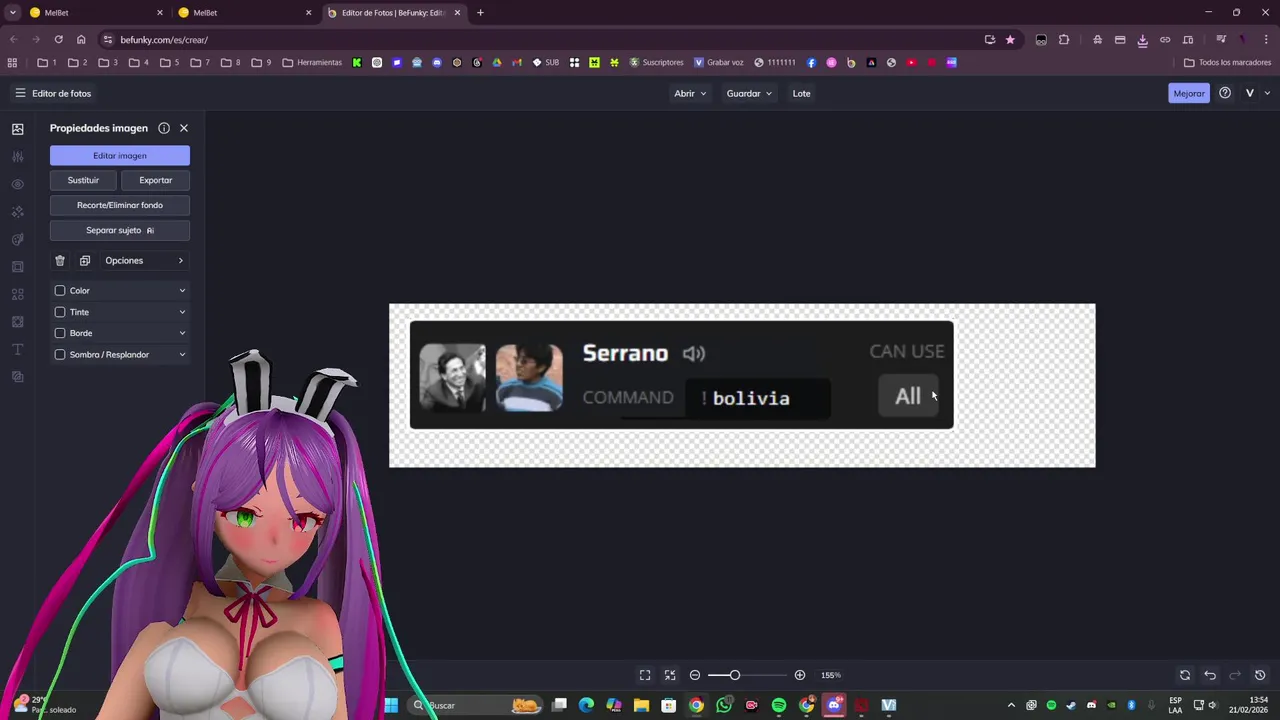Expand the Borde section chevron
The height and width of the screenshot is (720, 1280).
click(x=182, y=333)
